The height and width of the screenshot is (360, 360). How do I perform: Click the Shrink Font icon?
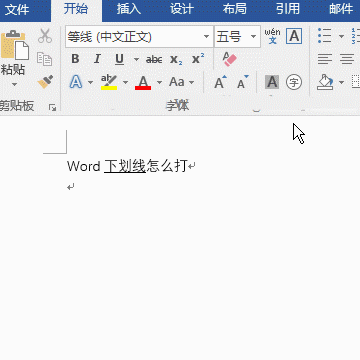pos(243,82)
